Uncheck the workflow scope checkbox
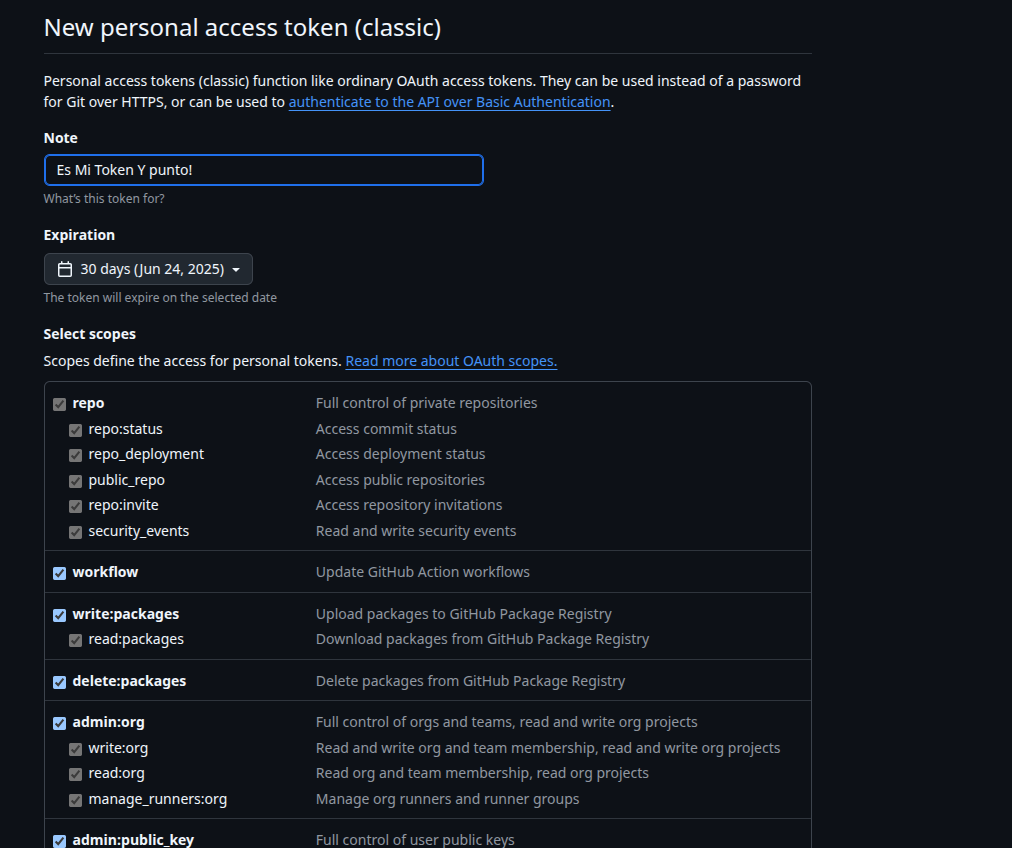The height and width of the screenshot is (848, 1012). pyautogui.click(x=60, y=573)
